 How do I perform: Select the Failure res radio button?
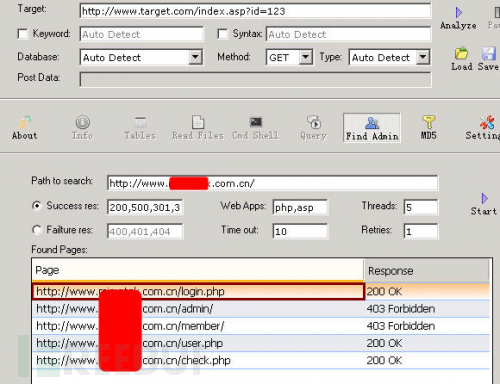click(37, 230)
